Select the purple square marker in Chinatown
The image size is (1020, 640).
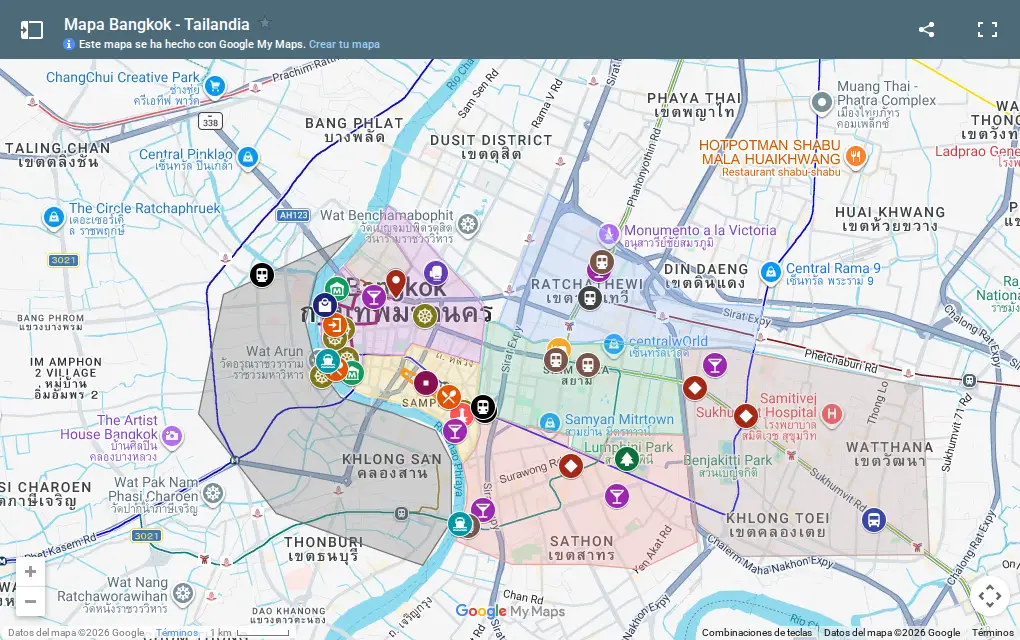(426, 383)
